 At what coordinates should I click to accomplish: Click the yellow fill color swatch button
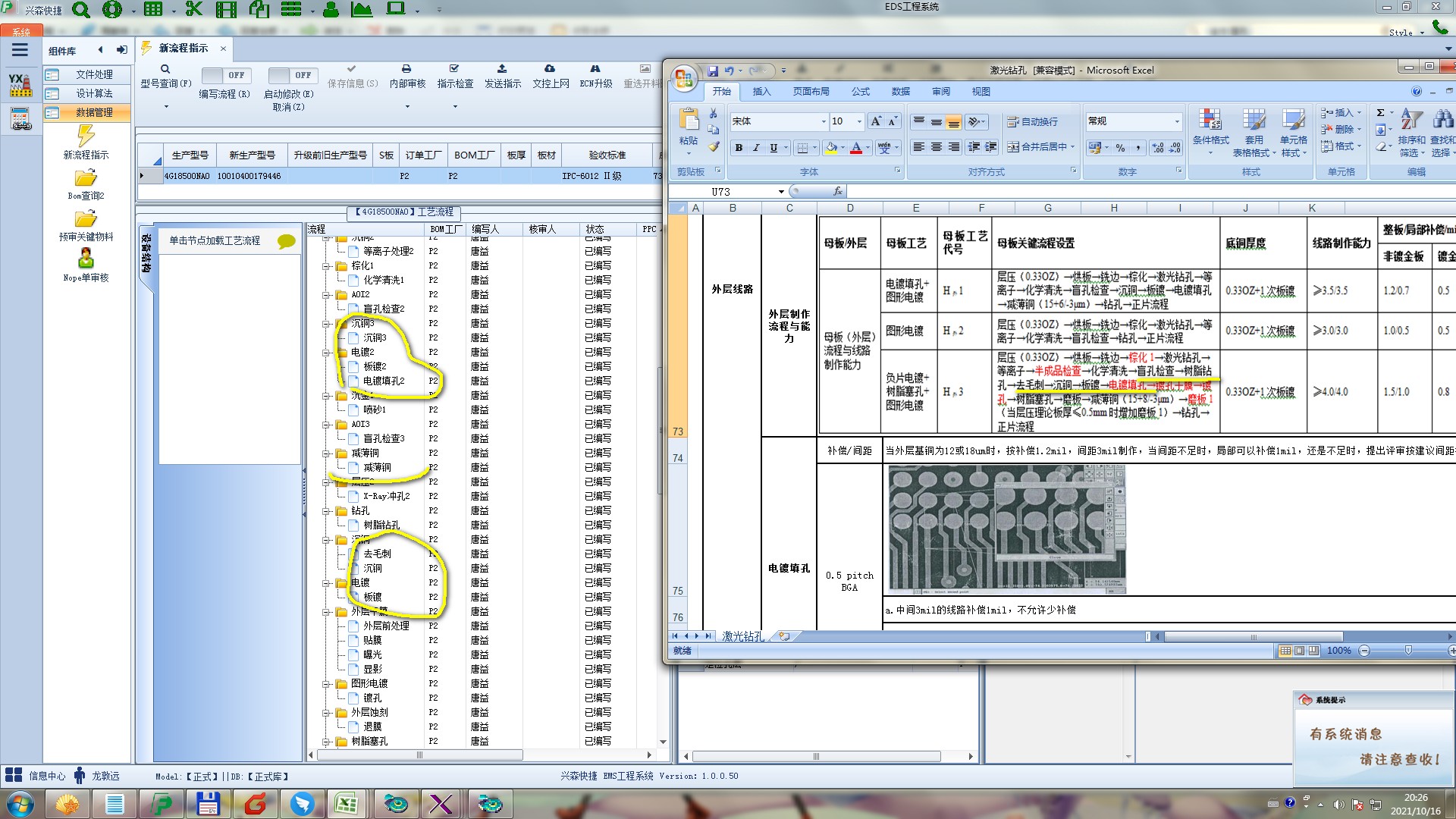831,148
